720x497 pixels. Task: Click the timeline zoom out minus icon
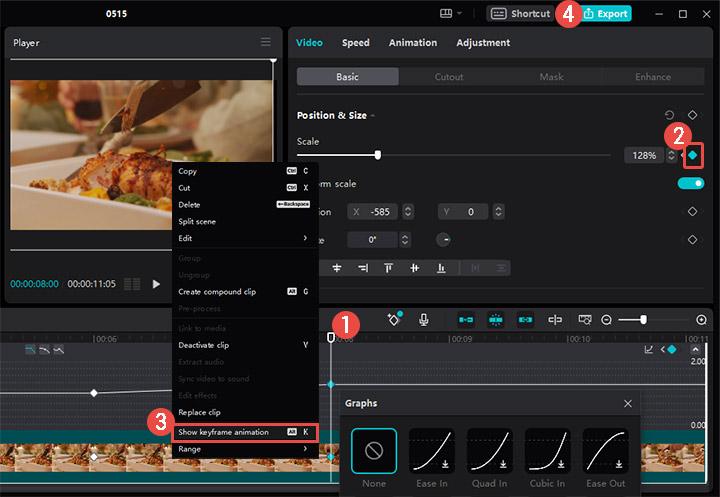point(606,319)
